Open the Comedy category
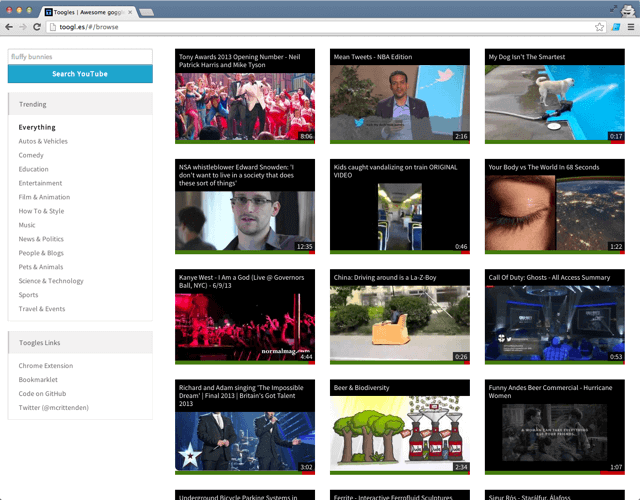Screen dimensions: 640x500 [x=31, y=155]
